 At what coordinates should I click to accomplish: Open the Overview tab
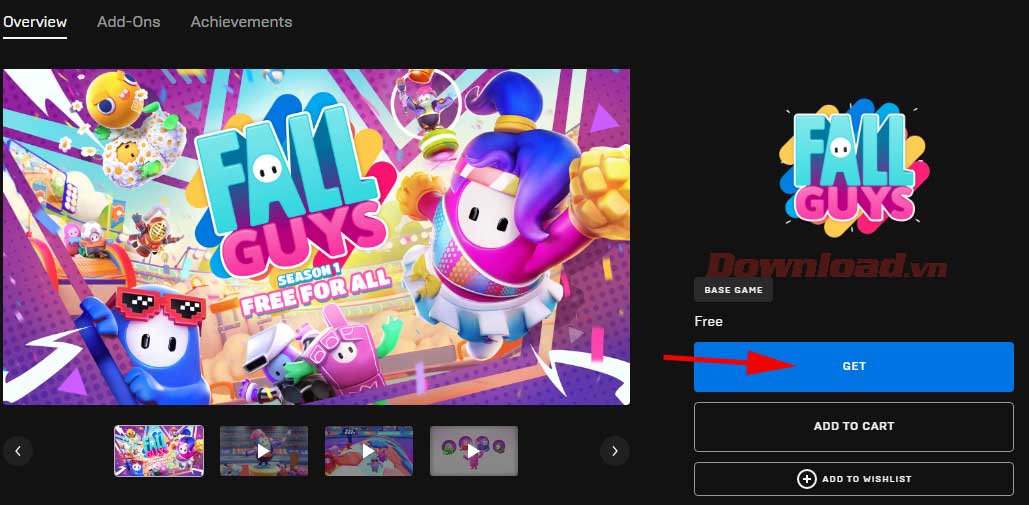point(35,22)
